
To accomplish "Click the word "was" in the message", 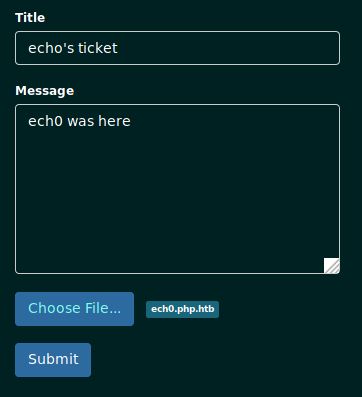I will tap(81, 121).
